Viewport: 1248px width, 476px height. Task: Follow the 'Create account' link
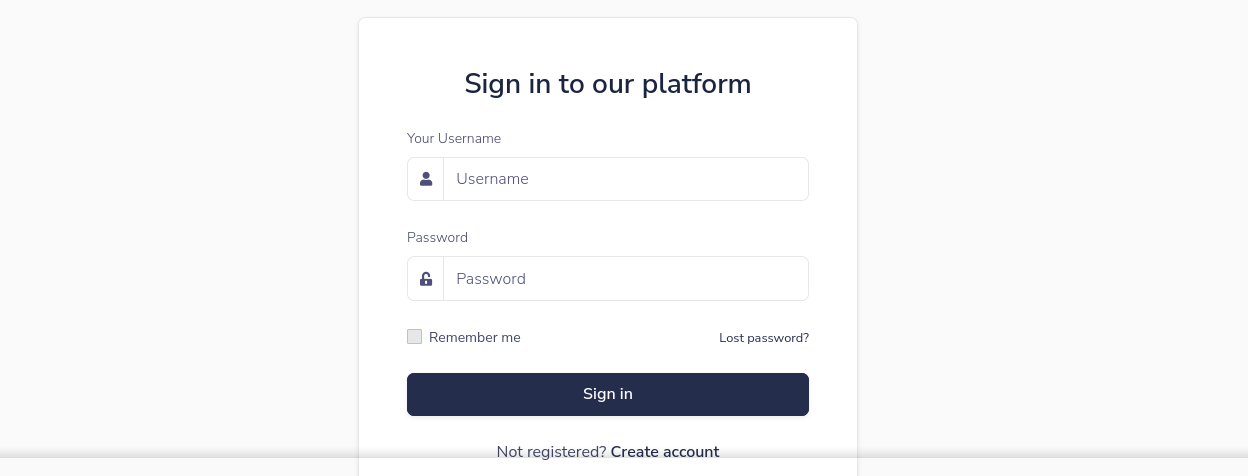point(664,452)
